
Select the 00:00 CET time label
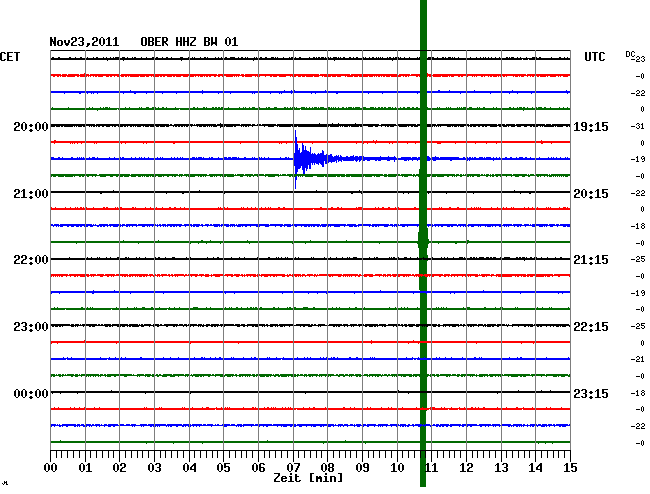tap(31, 393)
